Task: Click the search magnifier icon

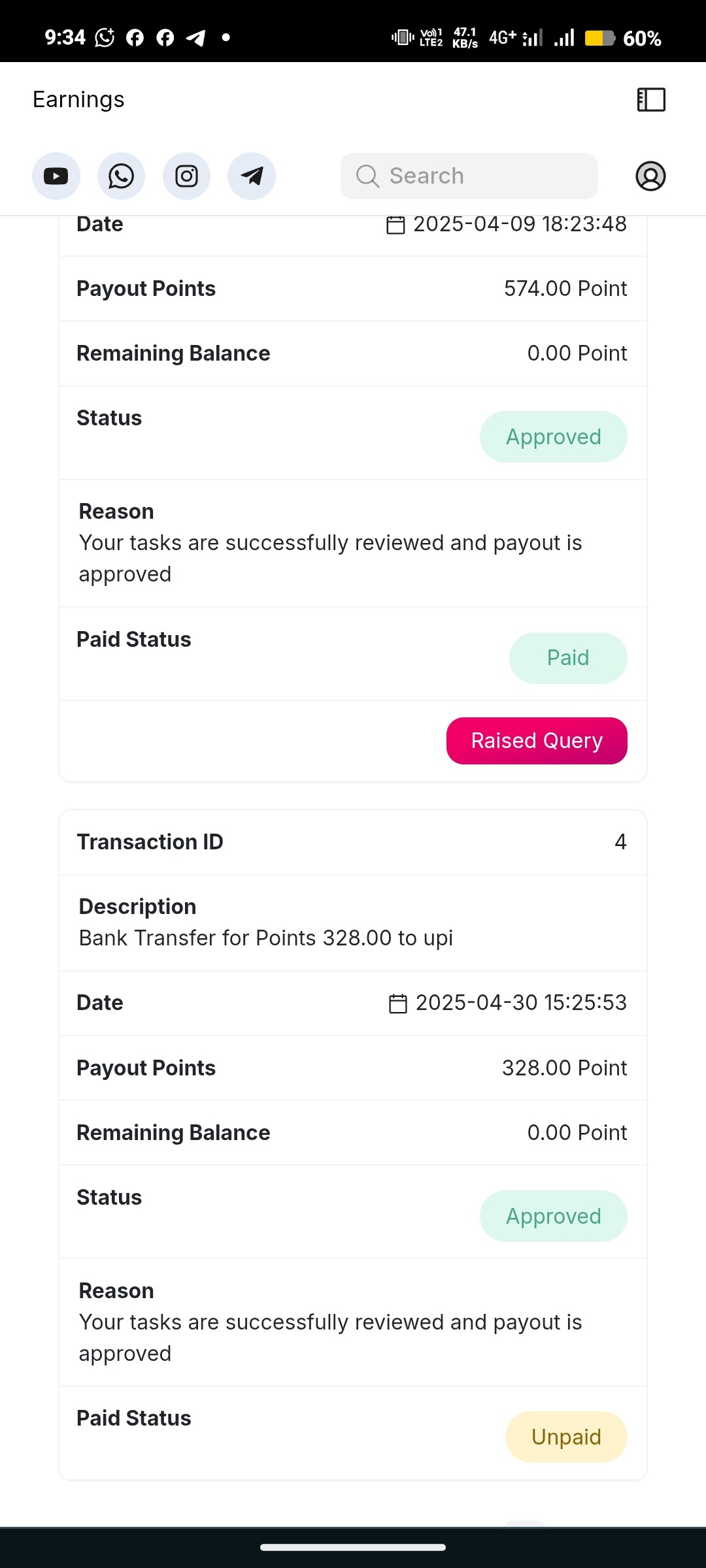Action: point(367,176)
